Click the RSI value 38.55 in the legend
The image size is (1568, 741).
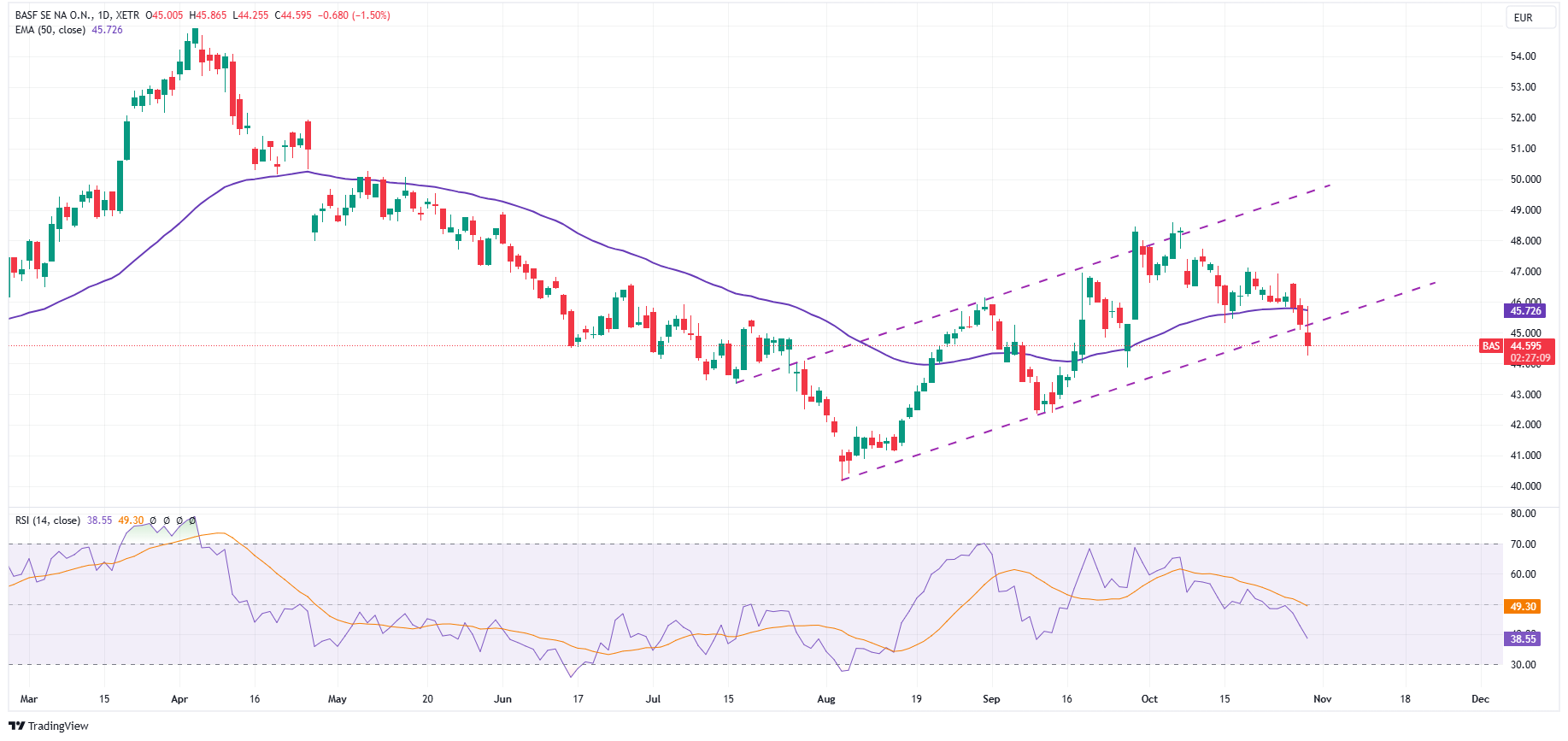[100, 520]
